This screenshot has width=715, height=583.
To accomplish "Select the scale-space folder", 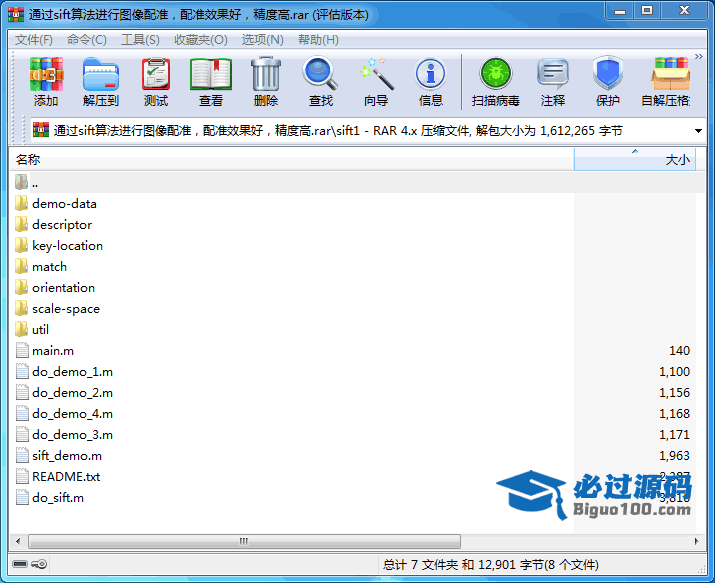I will click(x=66, y=309).
